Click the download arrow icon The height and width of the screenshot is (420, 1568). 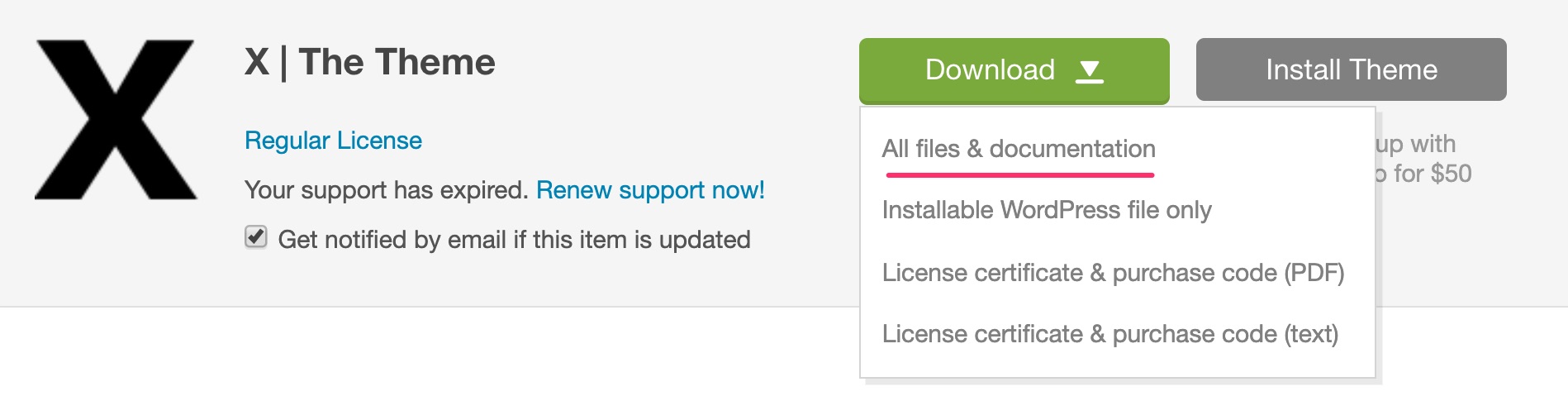(x=1090, y=71)
